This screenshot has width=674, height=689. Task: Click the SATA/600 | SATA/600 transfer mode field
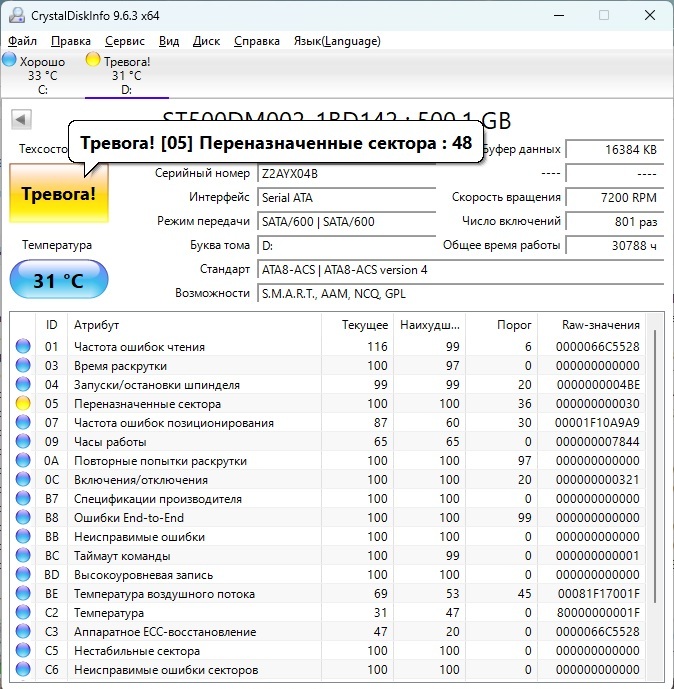click(x=347, y=221)
